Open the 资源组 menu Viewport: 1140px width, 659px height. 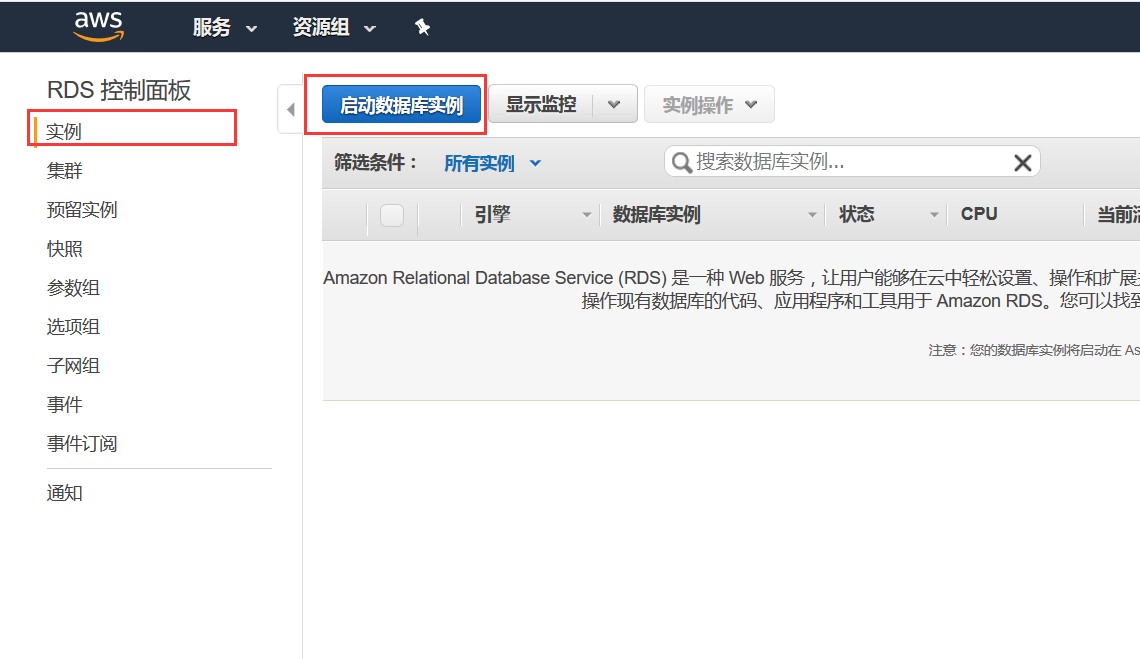tap(334, 28)
